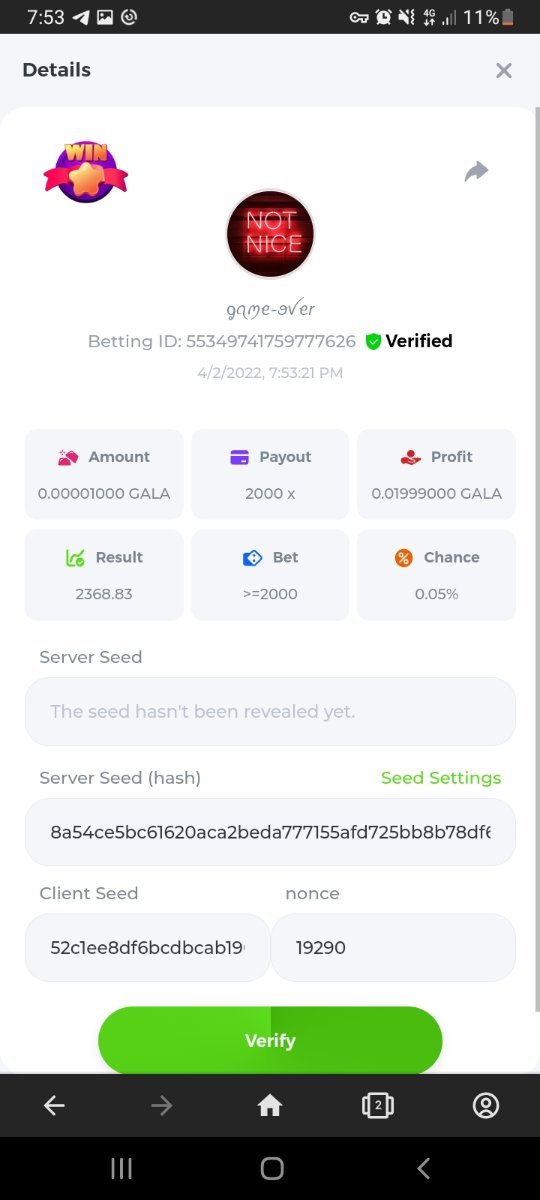Image resolution: width=540 pixels, height=1200 pixels.
Task: Open the browser home page
Action: coord(270,1105)
